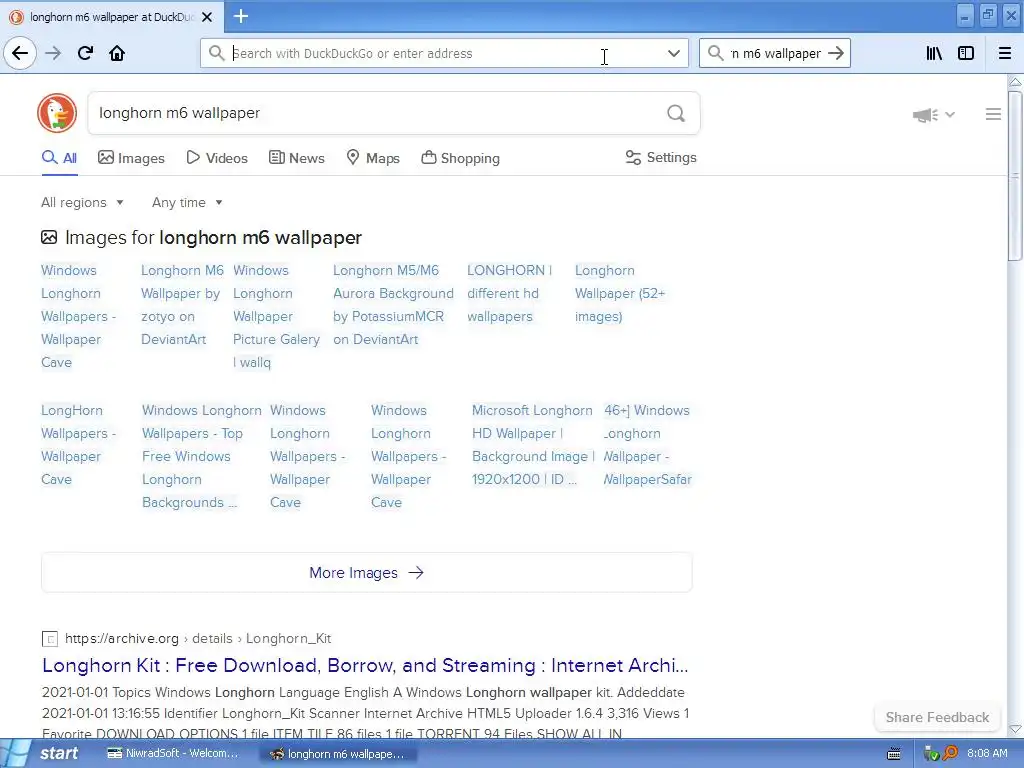1024x768 pixels.
Task: Open the browser home page
Action: pyautogui.click(x=117, y=53)
